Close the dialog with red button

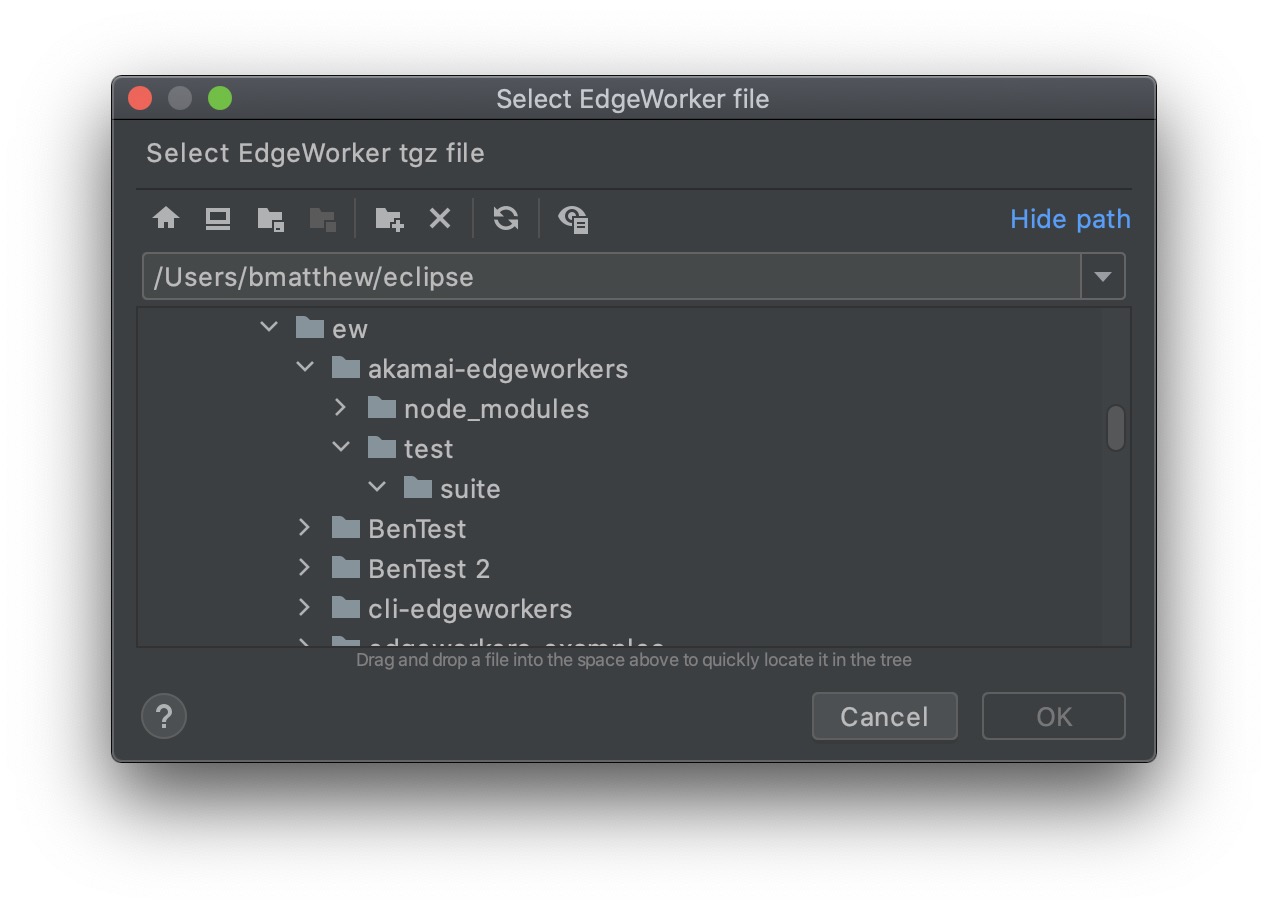tap(140, 98)
